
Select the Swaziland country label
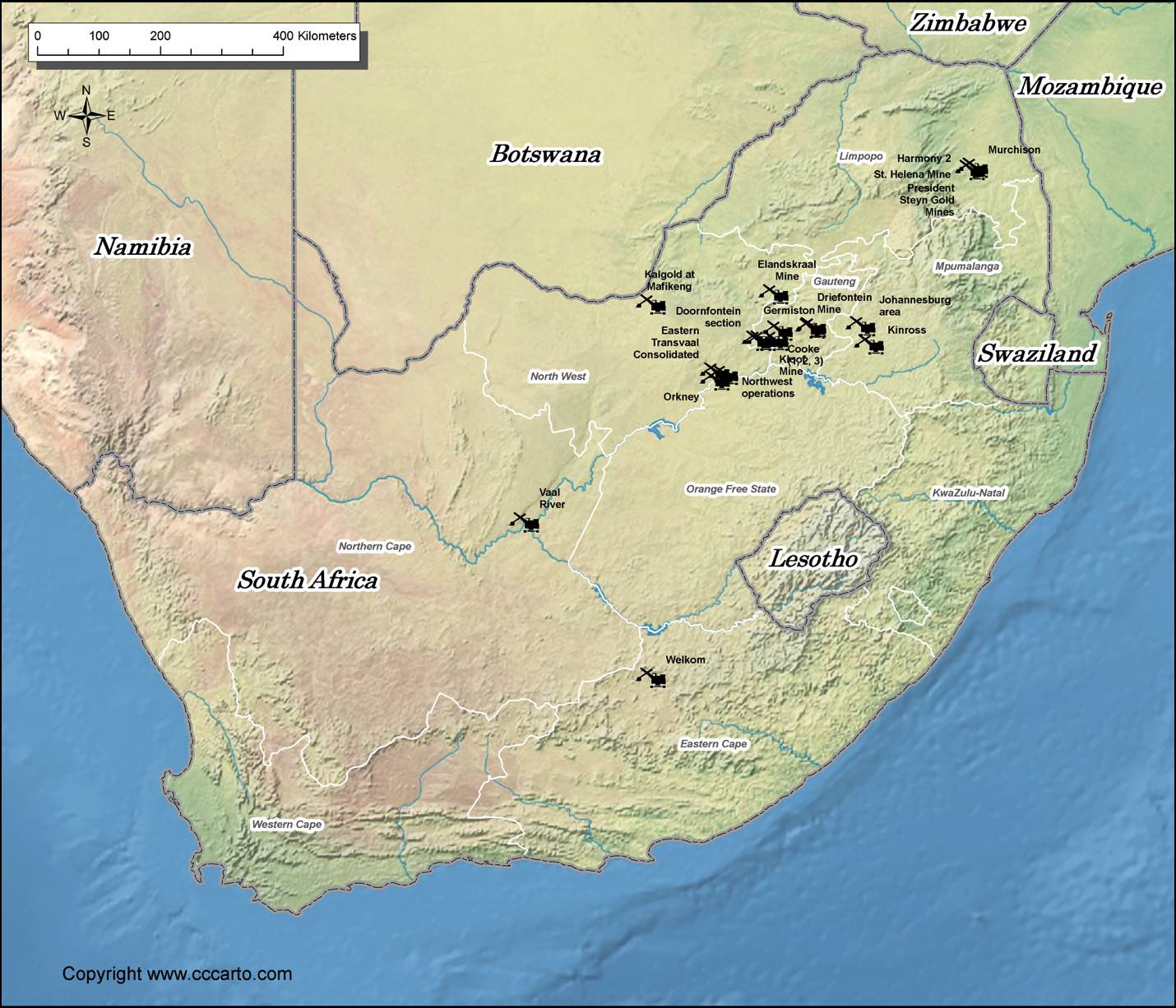pyautogui.click(x=1036, y=354)
